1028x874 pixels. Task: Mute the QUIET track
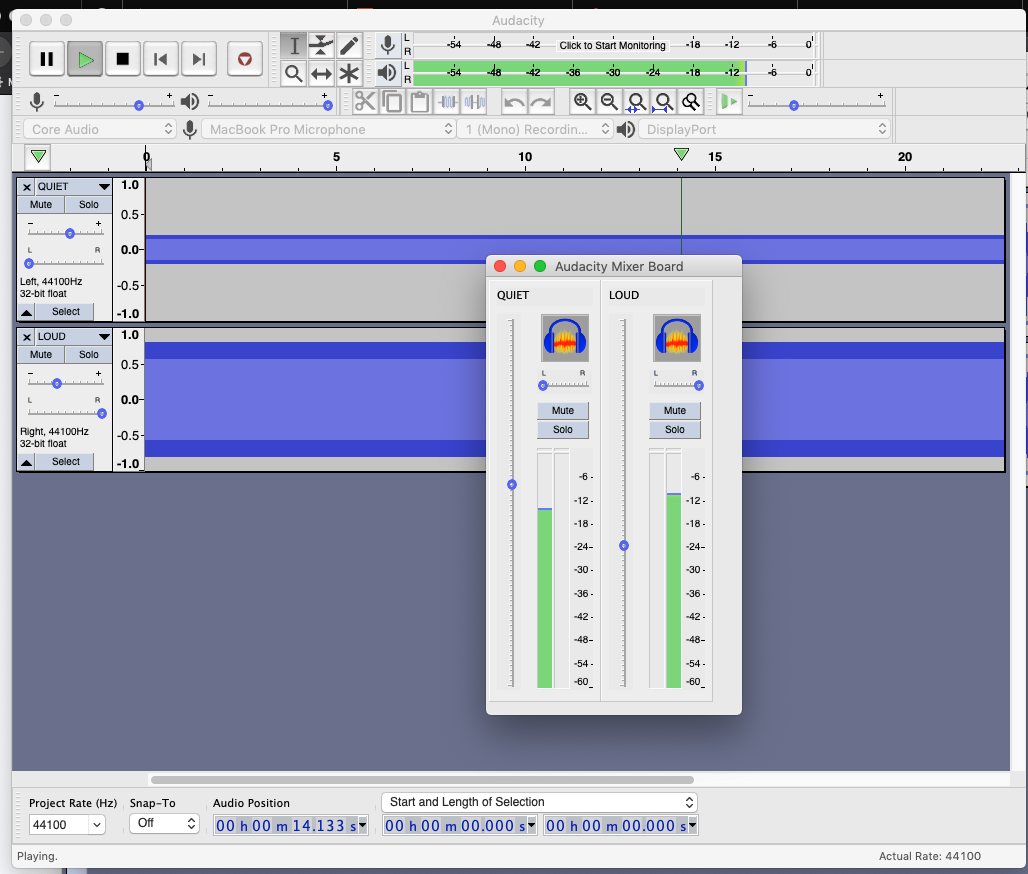[40, 203]
